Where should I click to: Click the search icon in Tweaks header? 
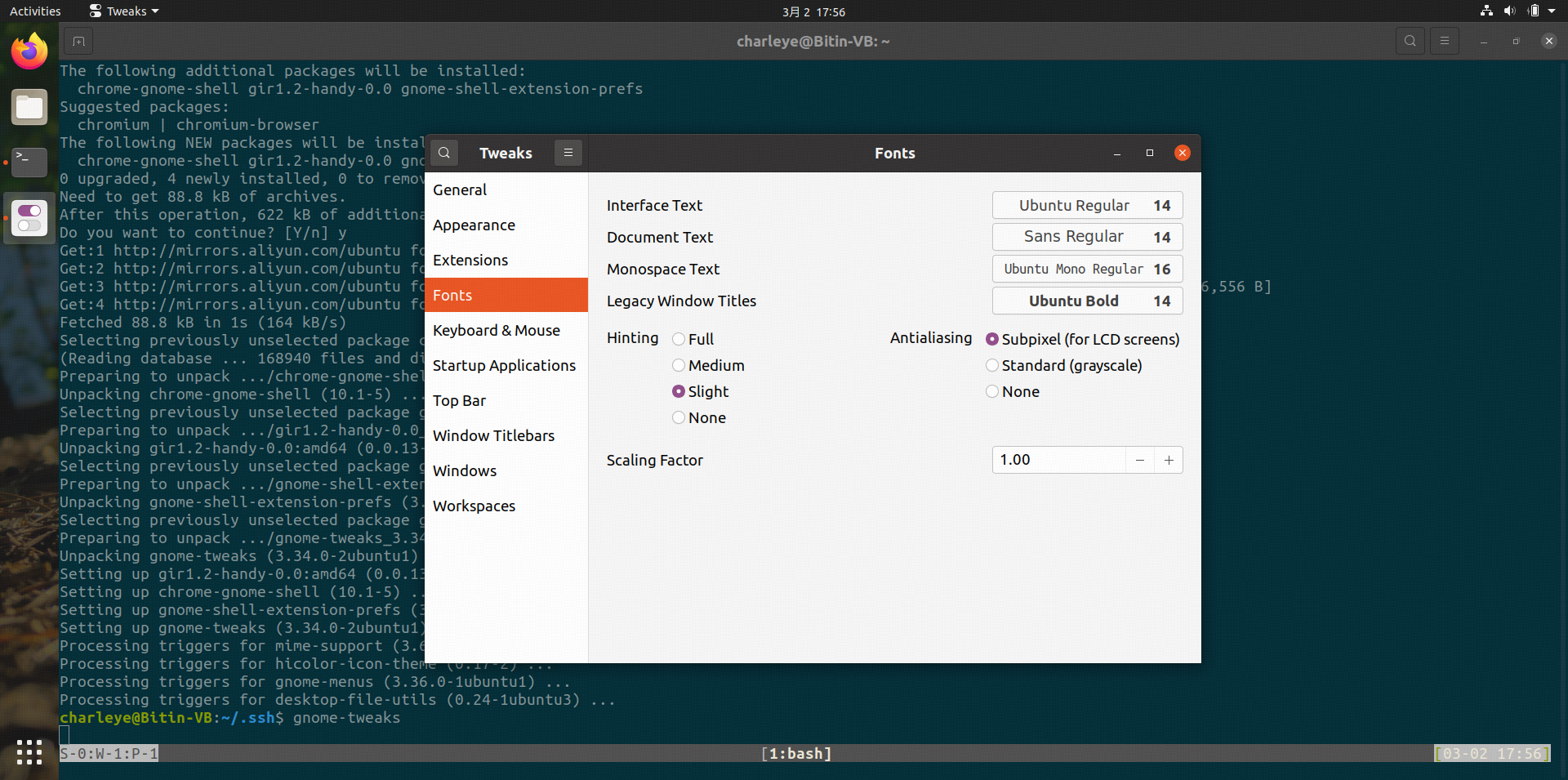coord(444,153)
